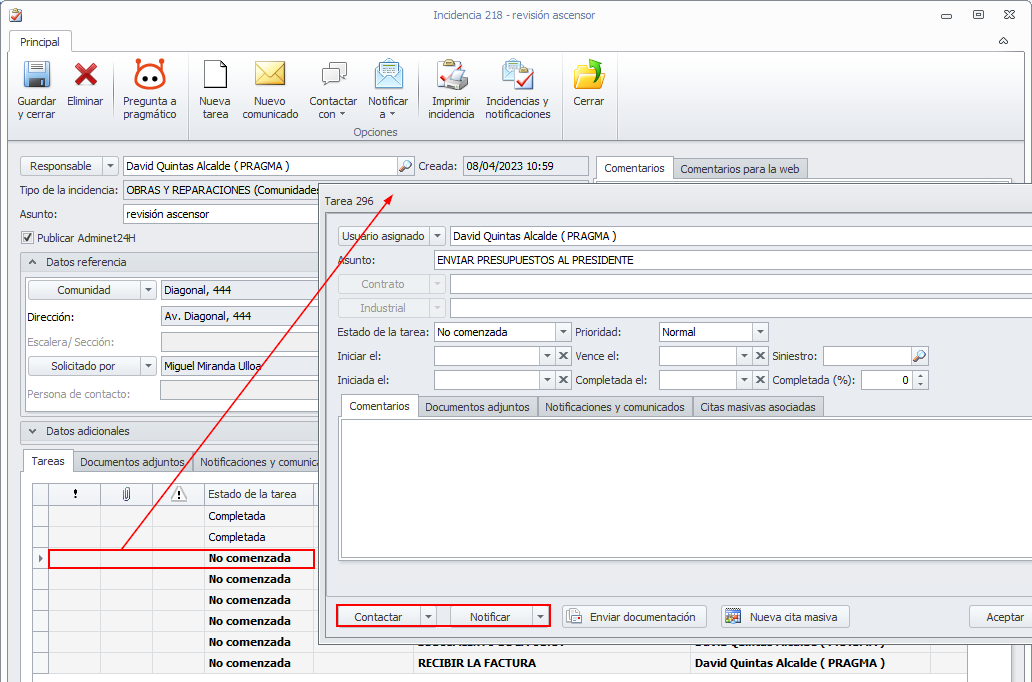
Task: Click priority exclamation column header
Action: coord(75,494)
